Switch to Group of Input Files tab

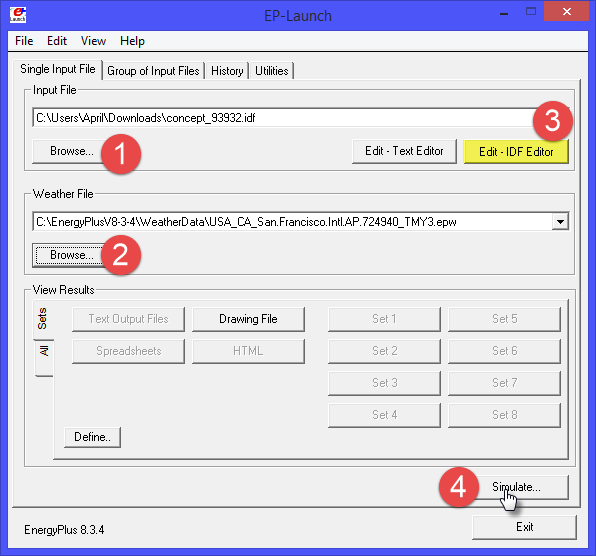[153, 71]
